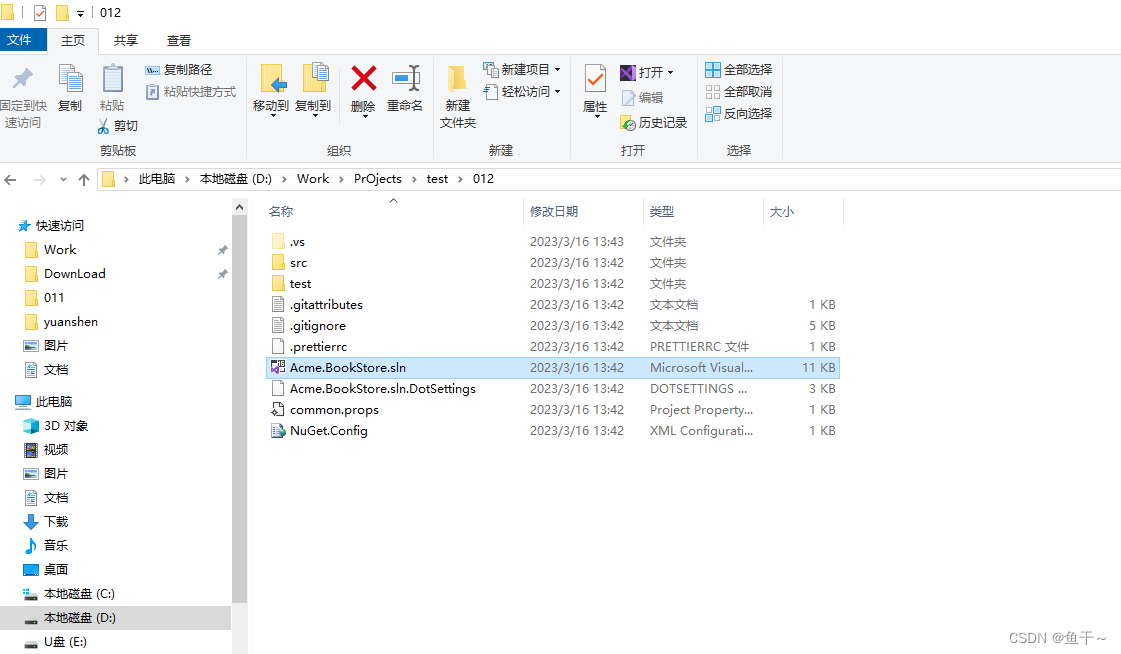Click the Delete (删除) red X icon
The width and height of the screenshot is (1121, 654).
tap(363, 80)
